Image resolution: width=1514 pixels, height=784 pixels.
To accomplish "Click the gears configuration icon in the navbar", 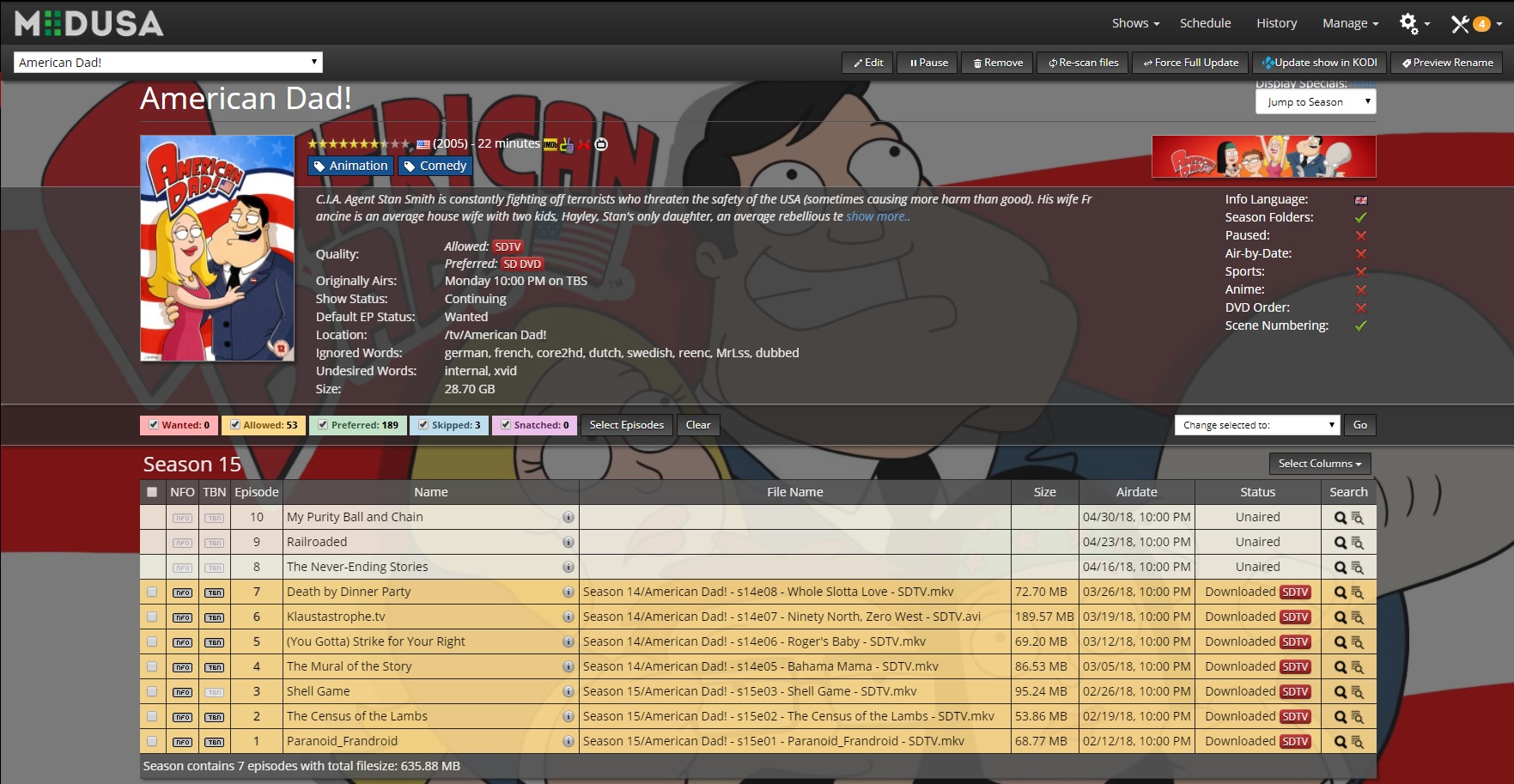I will tap(1410, 23).
